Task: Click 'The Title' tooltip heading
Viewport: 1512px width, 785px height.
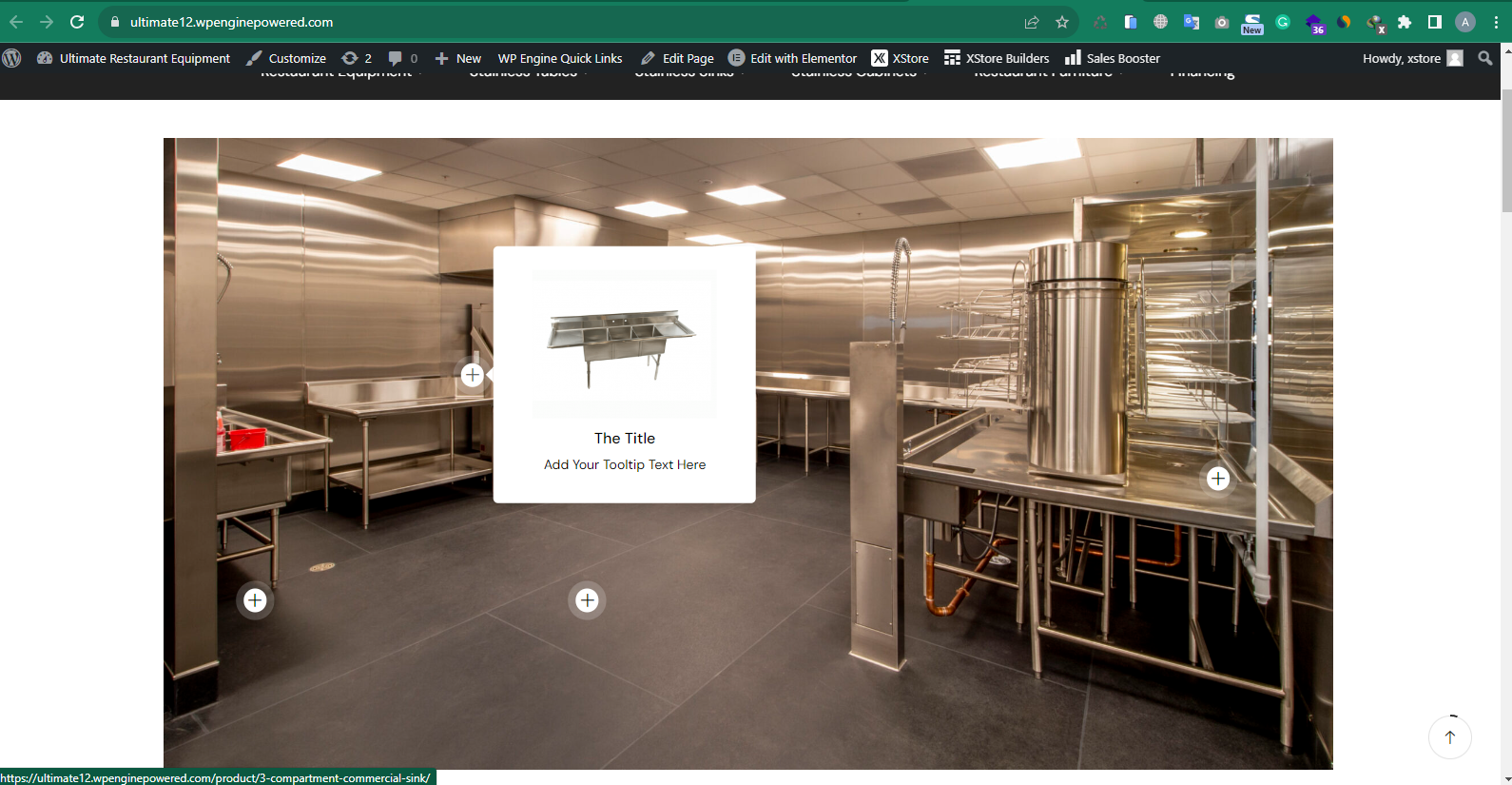Action: (x=625, y=438)
